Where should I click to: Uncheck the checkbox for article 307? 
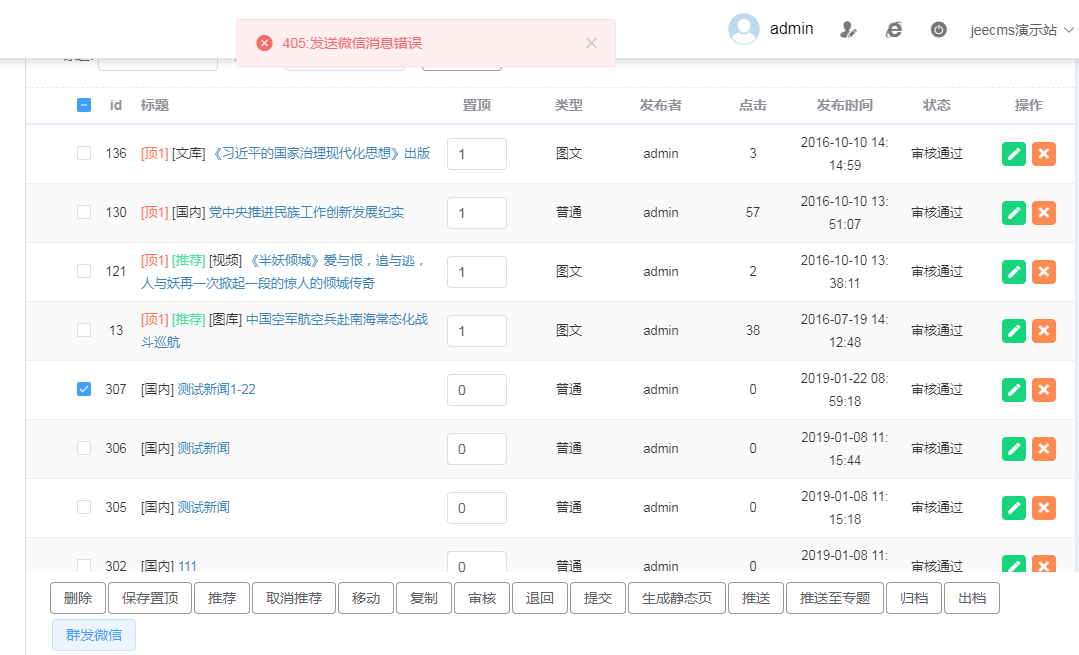[84, 389]
